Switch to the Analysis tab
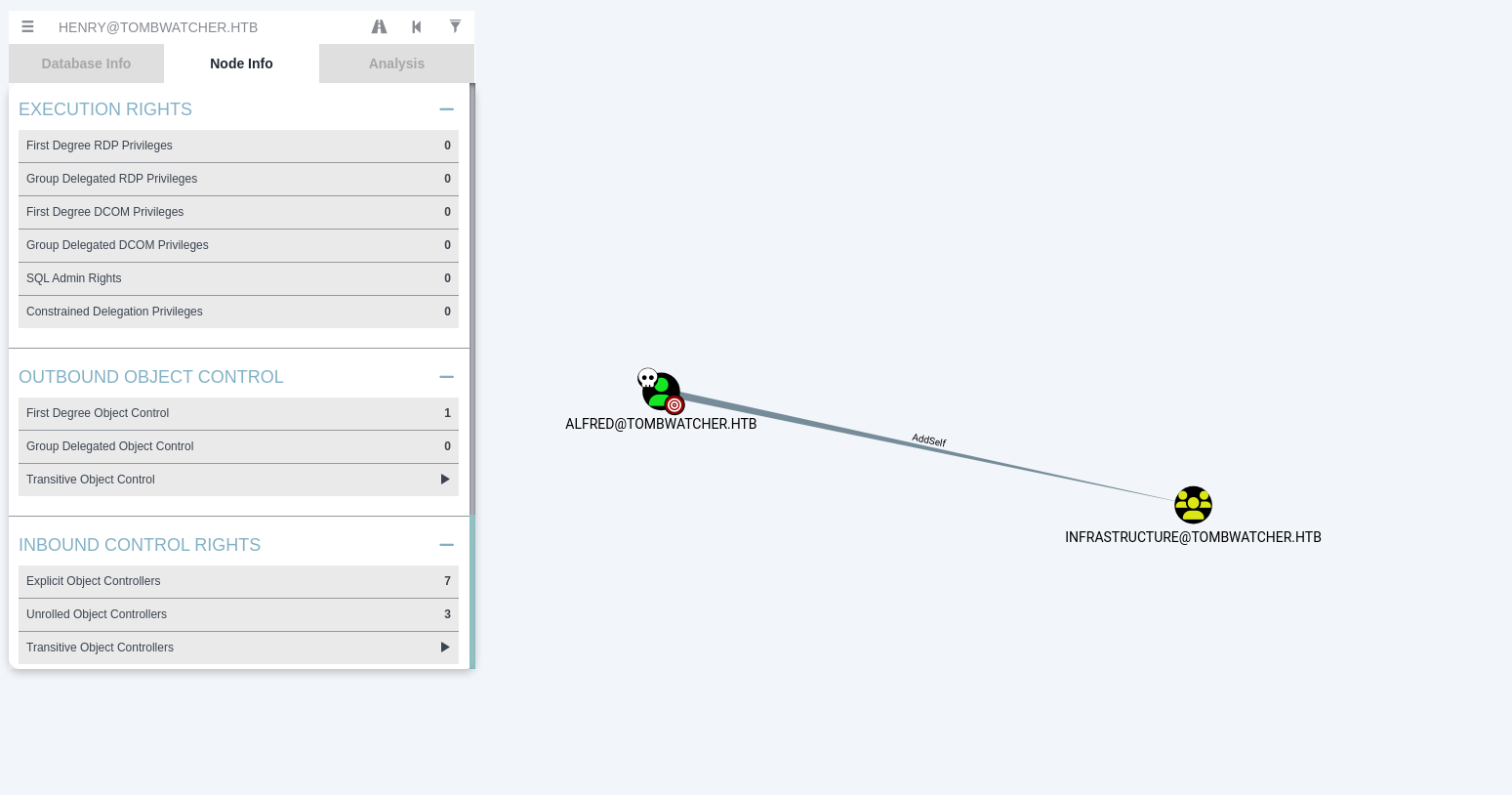Viewport: 1512px width, 795px height. [x=396, y=63]
